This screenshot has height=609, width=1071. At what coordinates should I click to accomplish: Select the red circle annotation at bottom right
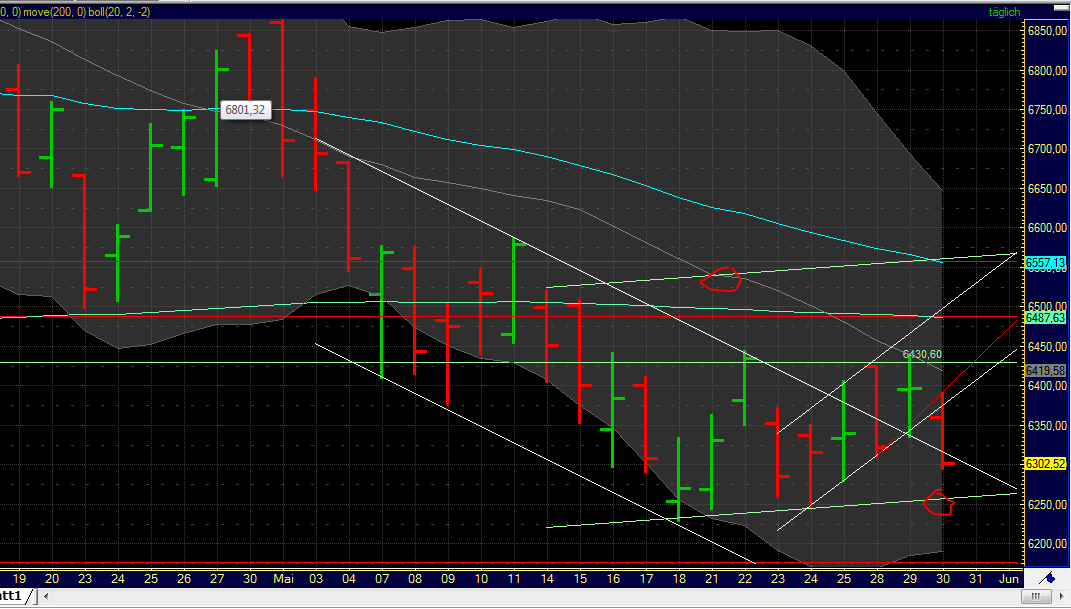(x=939, y=504)
